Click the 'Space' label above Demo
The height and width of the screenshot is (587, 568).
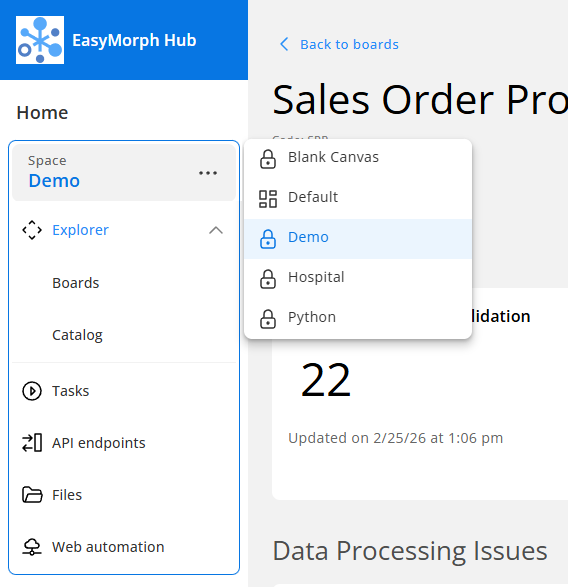47,161
